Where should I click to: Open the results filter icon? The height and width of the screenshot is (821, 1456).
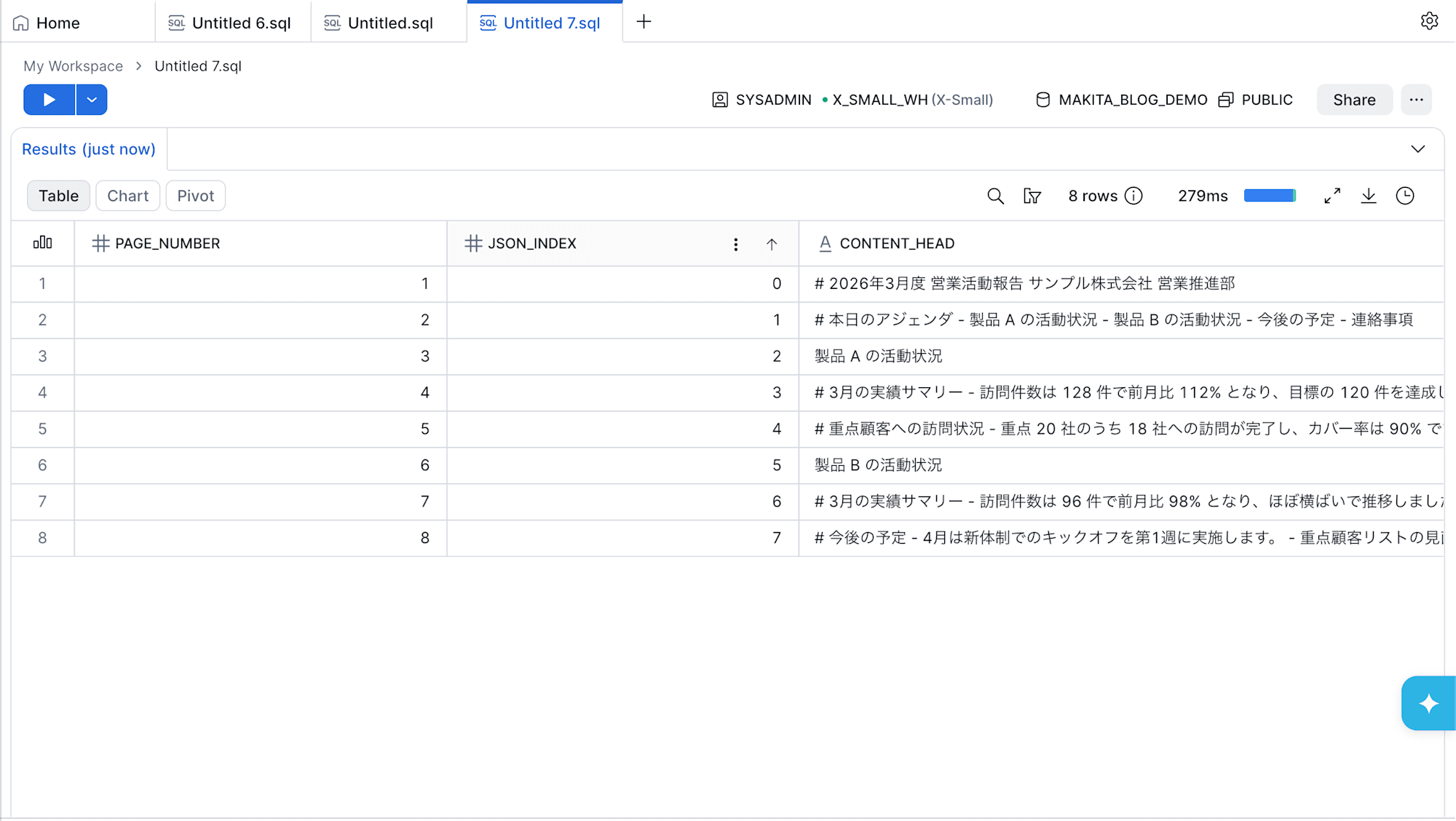(x=1032, y=196)
